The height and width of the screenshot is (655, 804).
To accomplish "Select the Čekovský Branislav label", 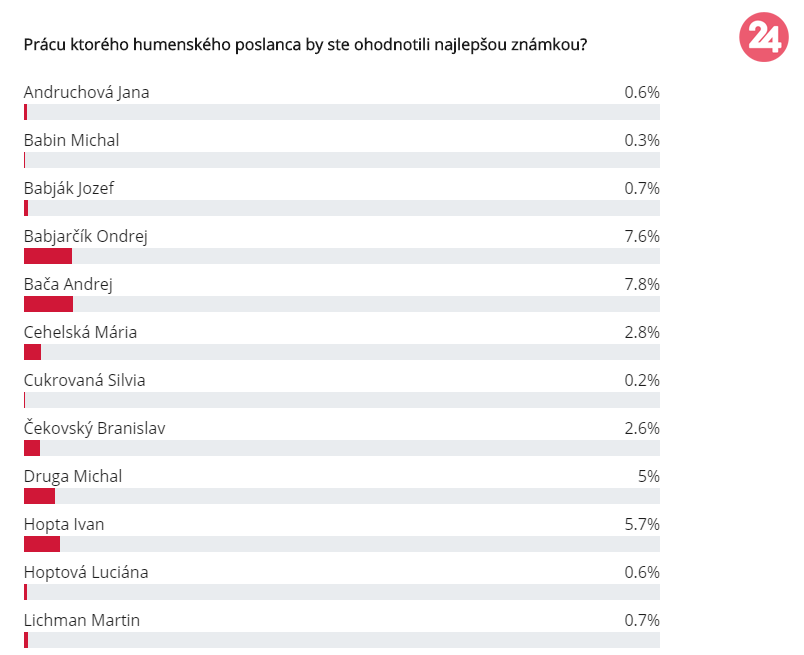I will [x=94, y=428].
